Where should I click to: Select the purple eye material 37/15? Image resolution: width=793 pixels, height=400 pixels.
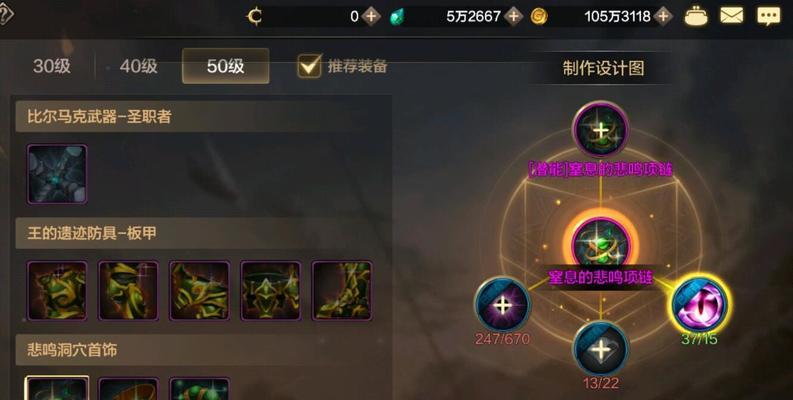699,304
